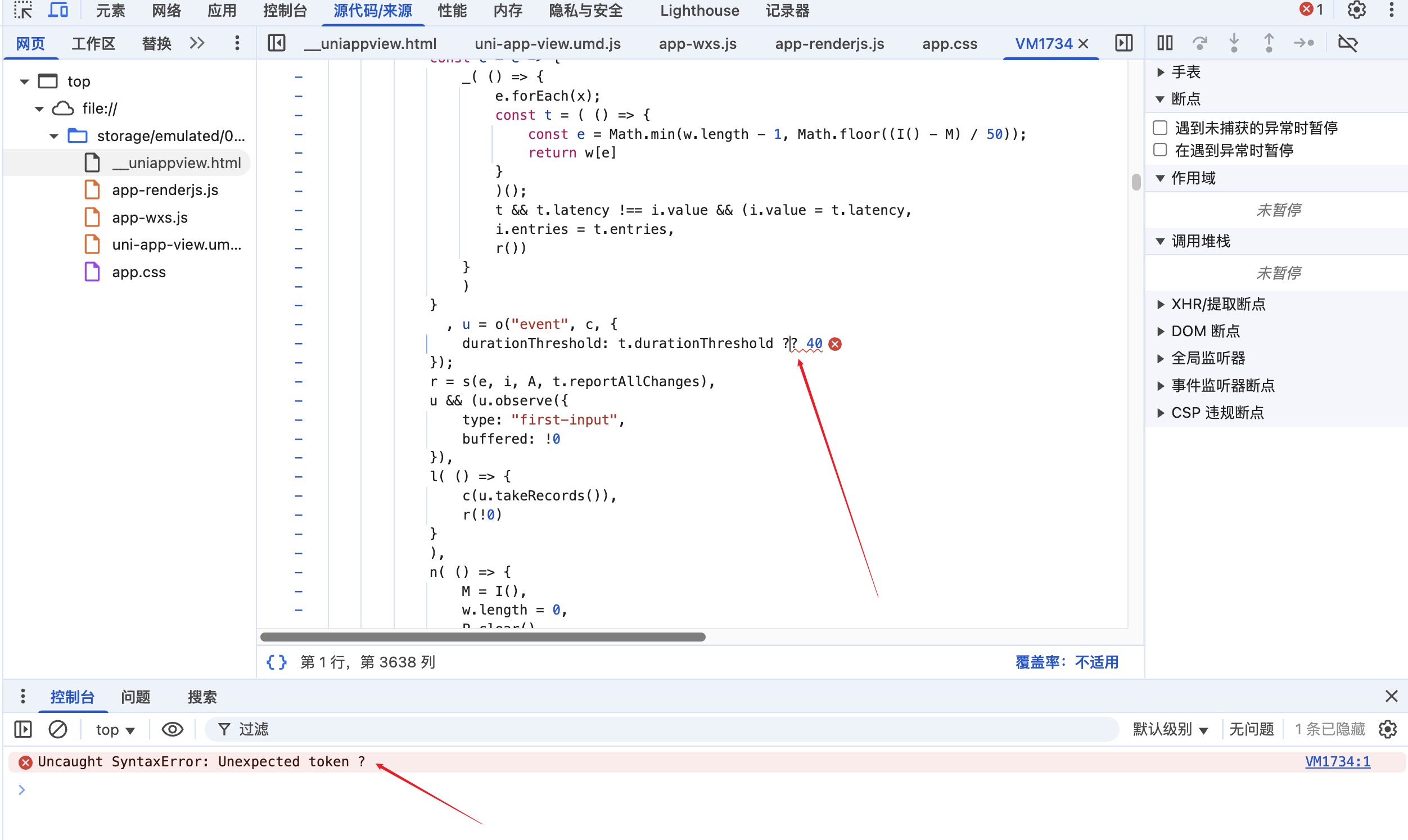
Task: Open the 默认级别 log level dropdown
Action: 1170,729
